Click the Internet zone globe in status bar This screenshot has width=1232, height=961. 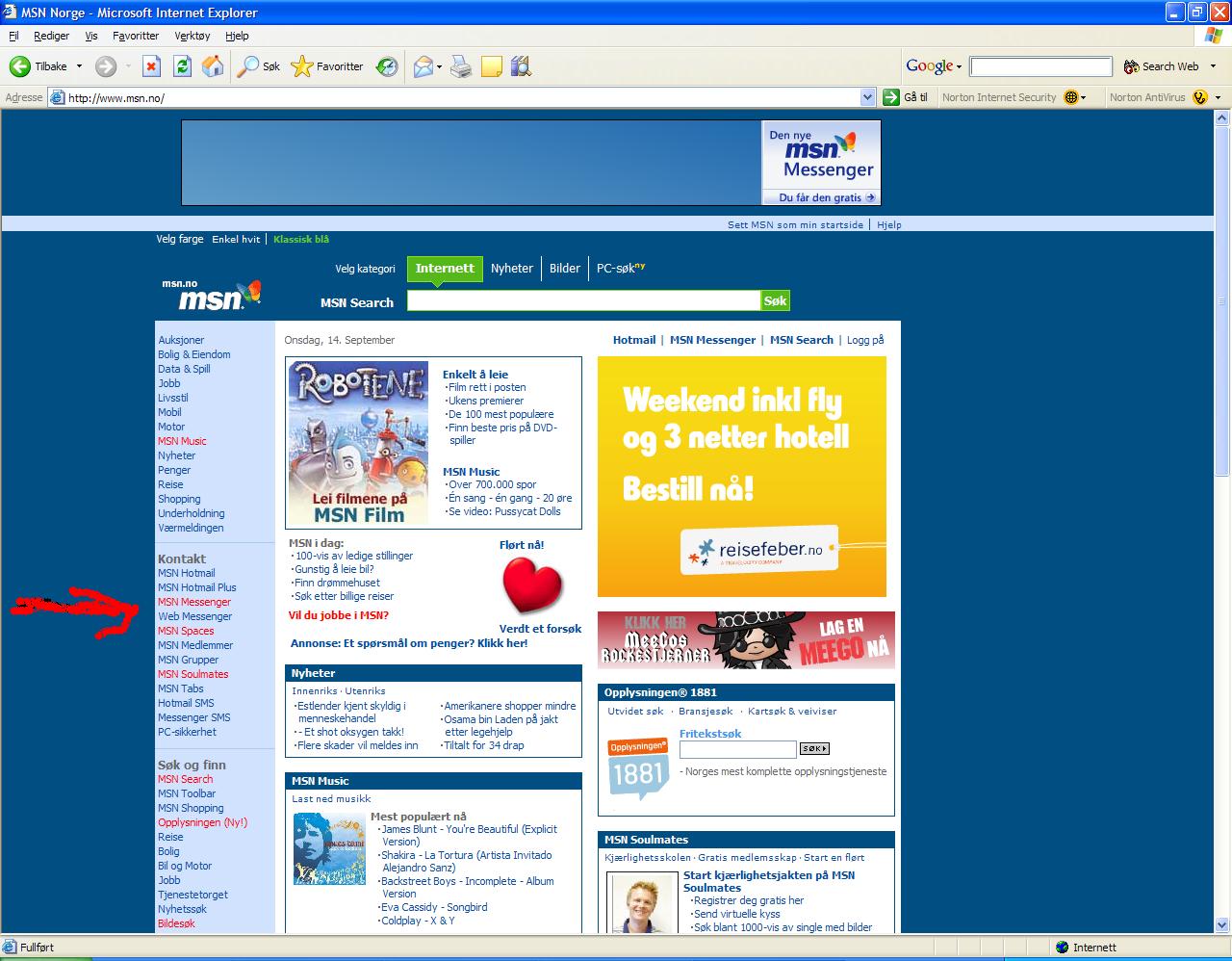coord(1062,948)
